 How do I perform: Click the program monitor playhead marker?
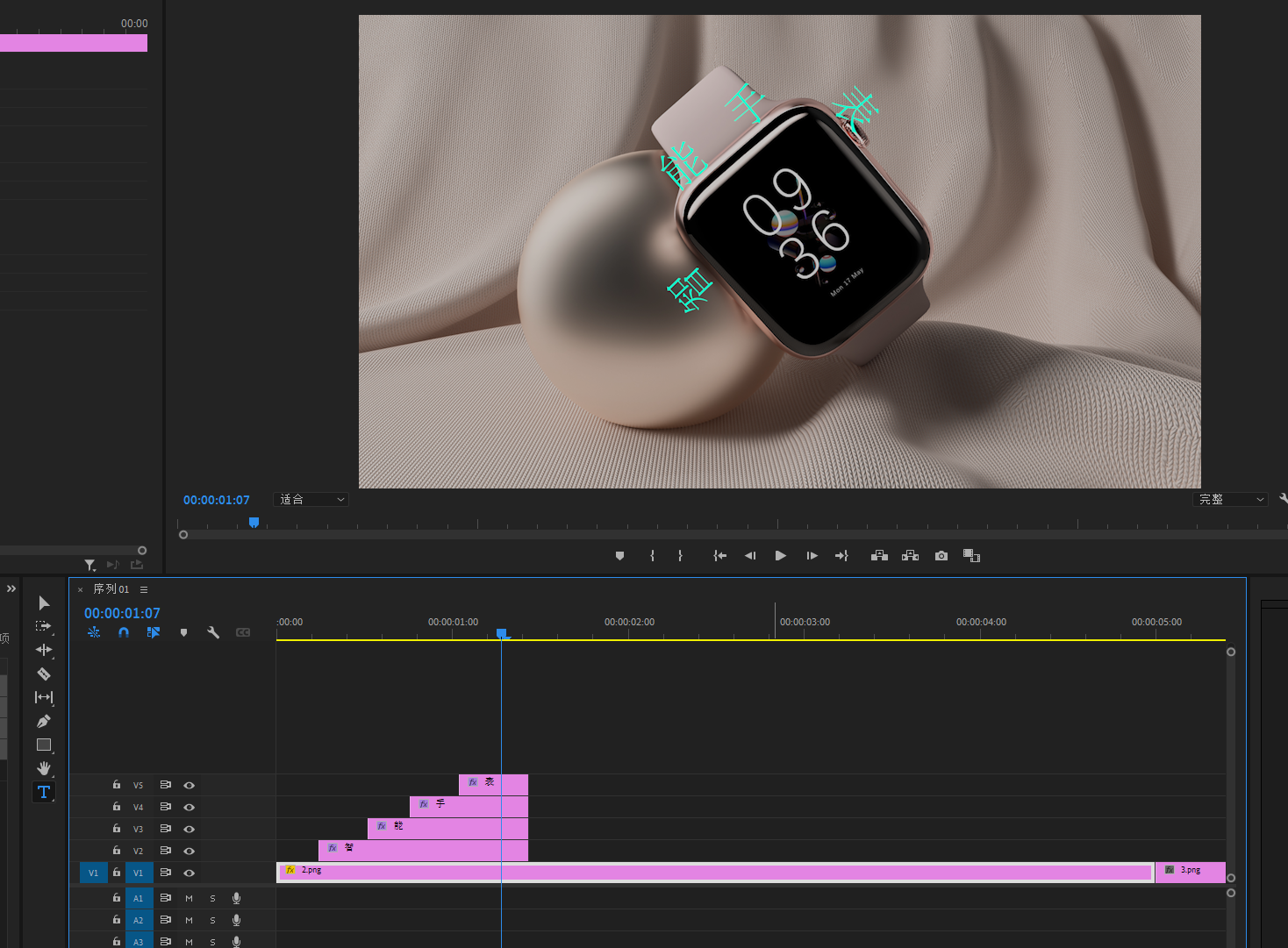[x=254, y=523]
